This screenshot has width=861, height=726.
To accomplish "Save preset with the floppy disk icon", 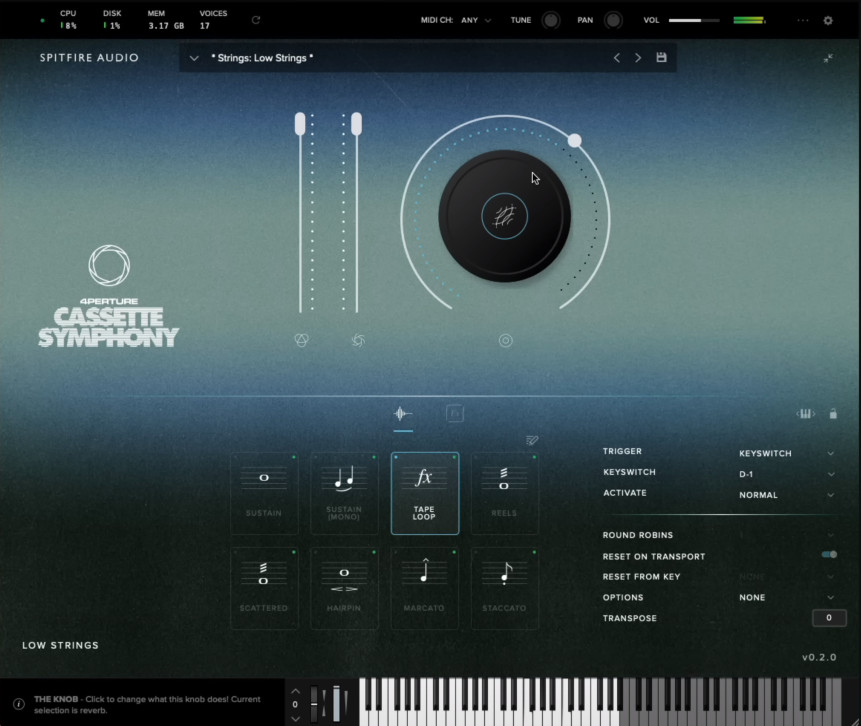I will click(661, 57).
